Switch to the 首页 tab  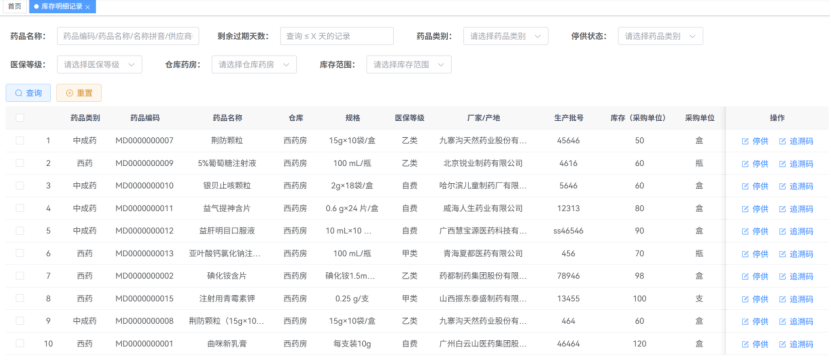[15, 6]
